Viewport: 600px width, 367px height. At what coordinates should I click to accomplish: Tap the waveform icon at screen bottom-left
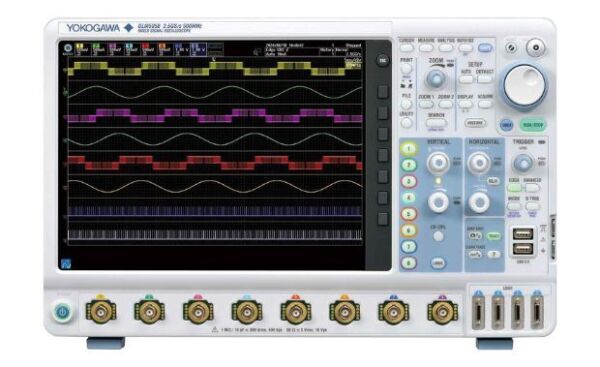(66, 264)
